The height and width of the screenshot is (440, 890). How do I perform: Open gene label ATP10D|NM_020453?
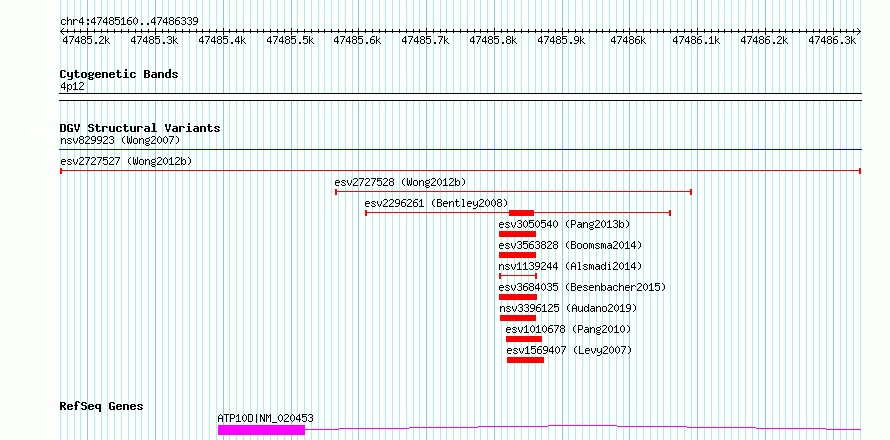click(265, 418)
